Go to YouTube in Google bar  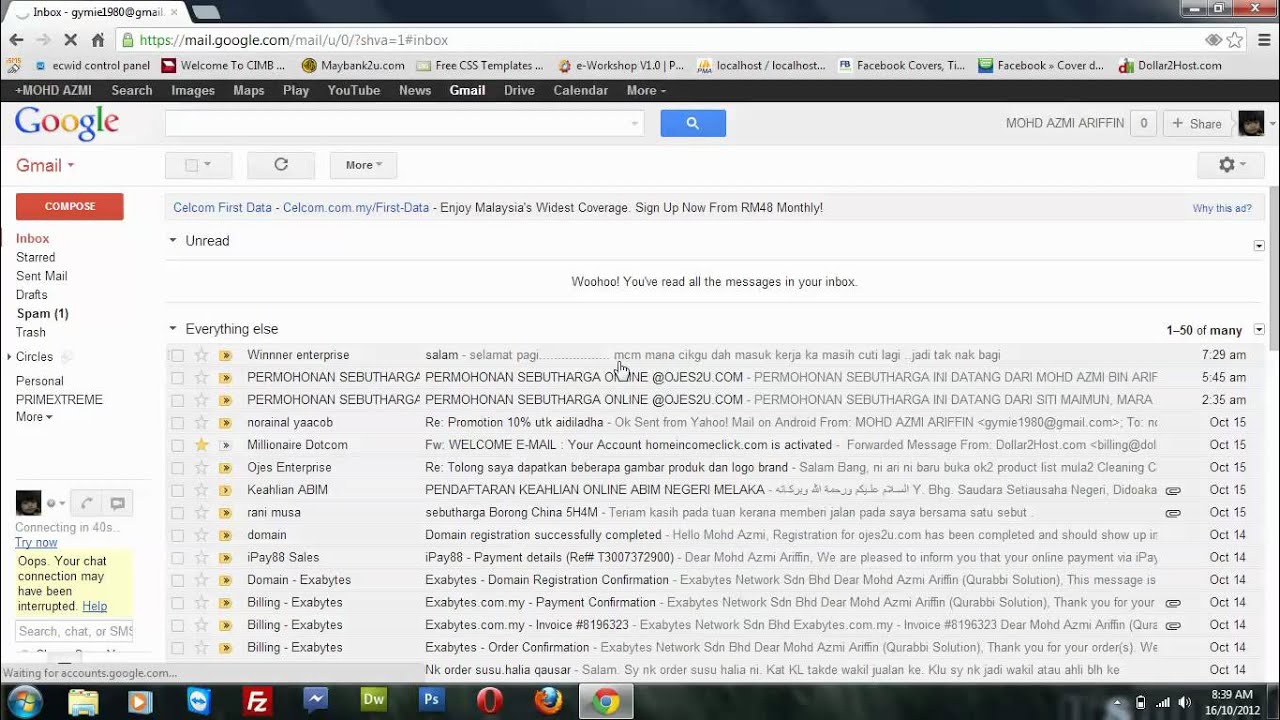[354, 90]
